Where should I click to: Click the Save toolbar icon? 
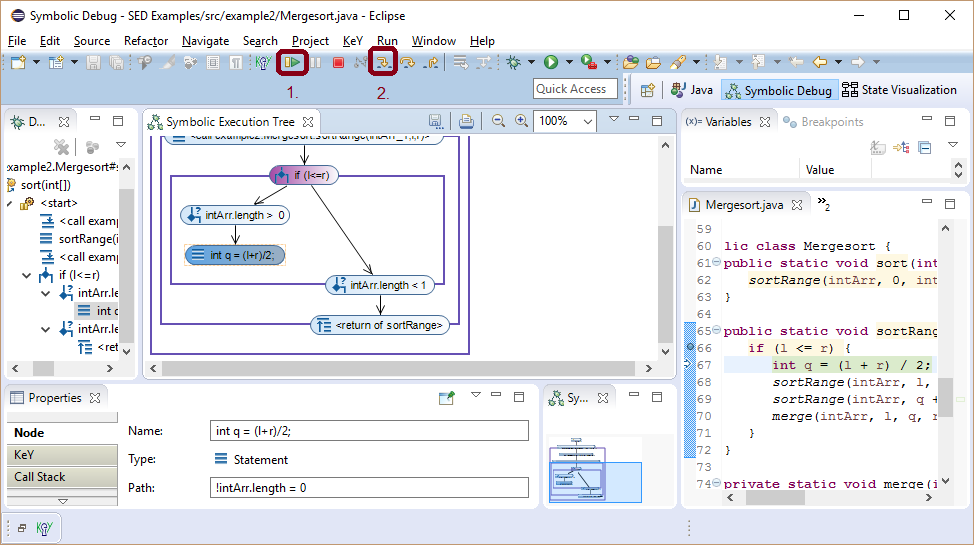pyautogui.click(x=93, y=62)
